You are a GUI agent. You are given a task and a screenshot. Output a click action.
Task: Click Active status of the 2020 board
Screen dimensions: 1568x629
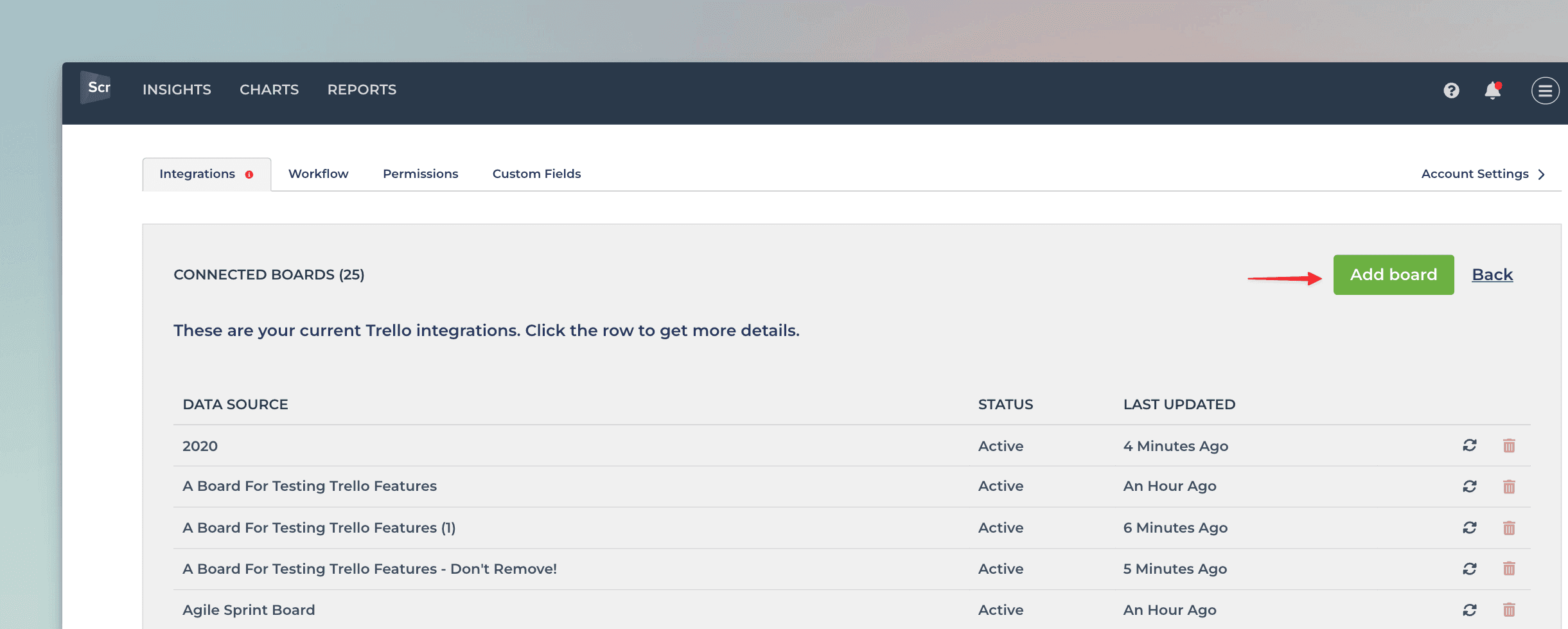(x=1001, y=446)
